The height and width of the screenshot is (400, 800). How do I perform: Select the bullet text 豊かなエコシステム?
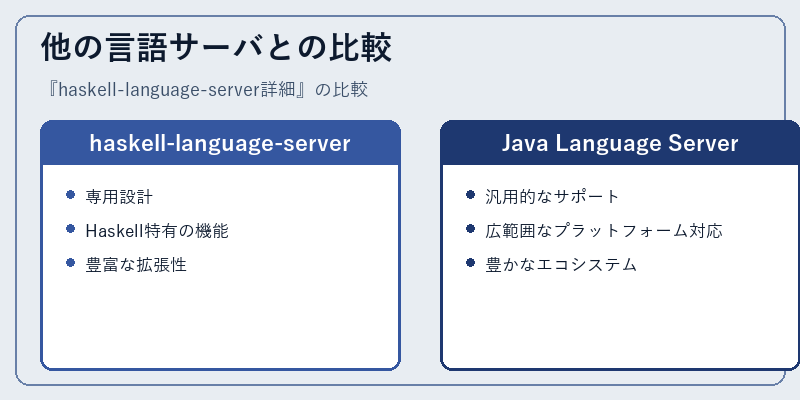[x=561, y=264]
